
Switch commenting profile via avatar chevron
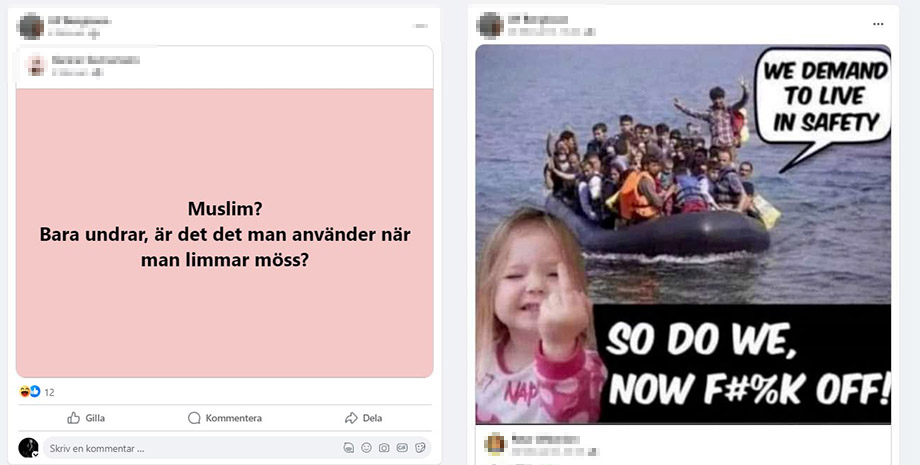pos(35,454)
